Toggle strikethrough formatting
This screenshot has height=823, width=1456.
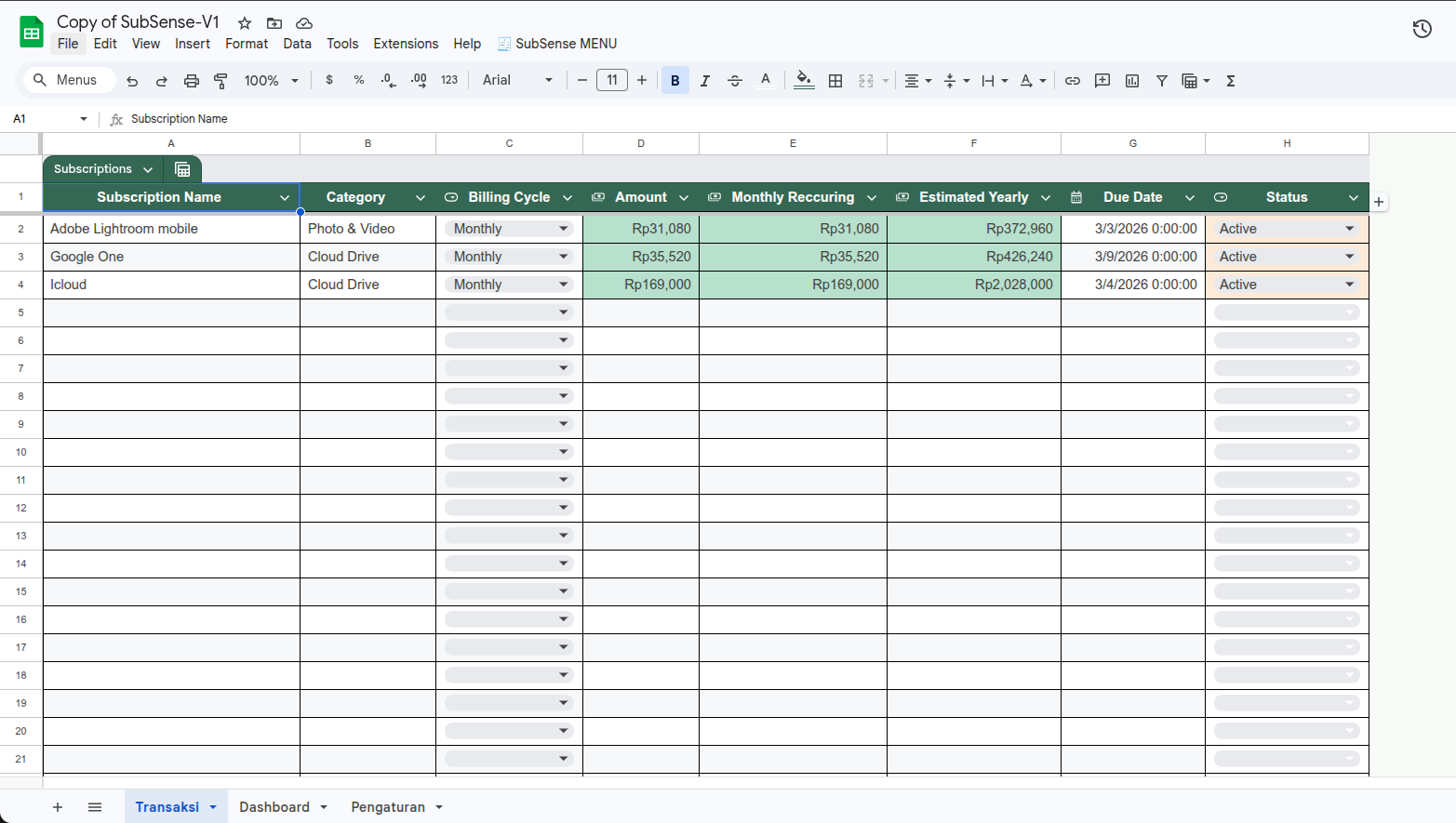(735, 81)
